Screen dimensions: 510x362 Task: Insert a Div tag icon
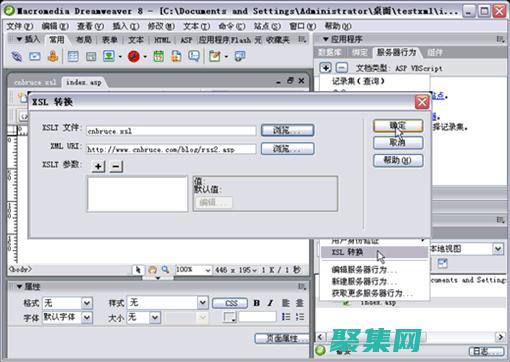pyautogui.click(x=91, y=57)
